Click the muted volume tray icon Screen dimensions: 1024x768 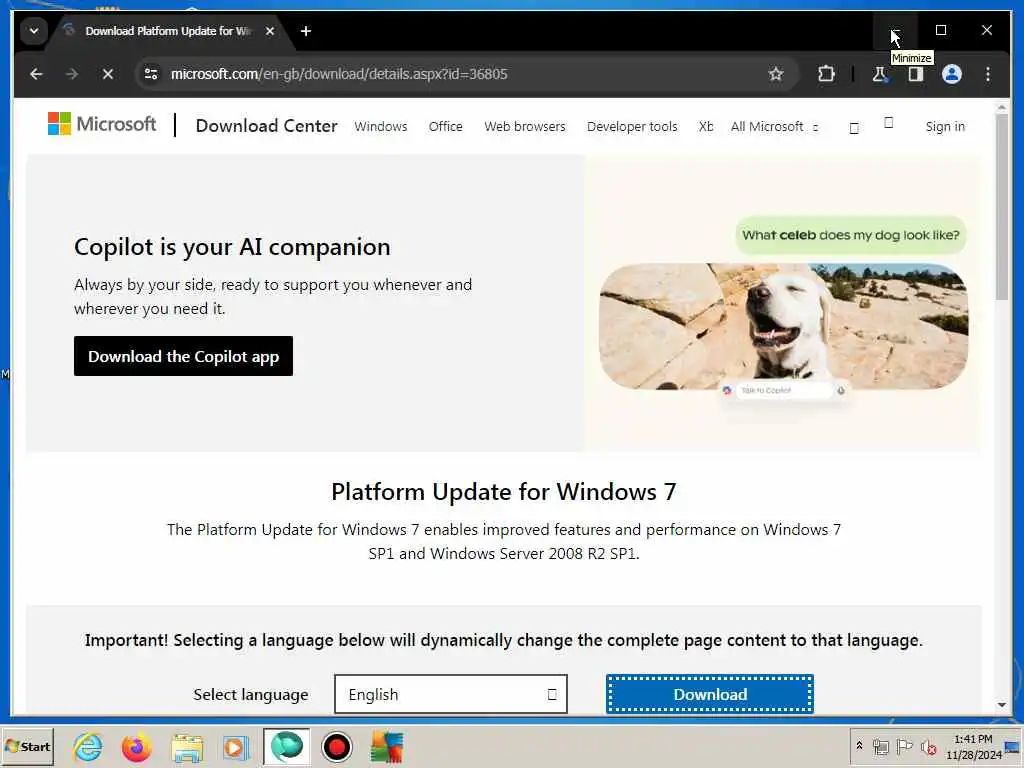tap(928, 746)
